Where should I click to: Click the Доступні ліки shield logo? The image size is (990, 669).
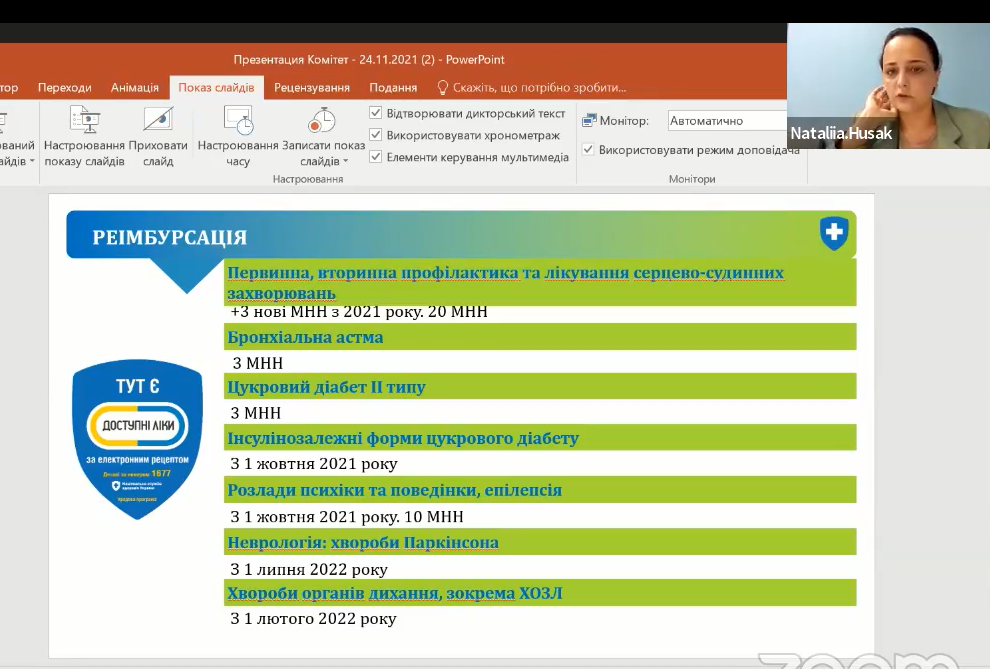point(137,439)
